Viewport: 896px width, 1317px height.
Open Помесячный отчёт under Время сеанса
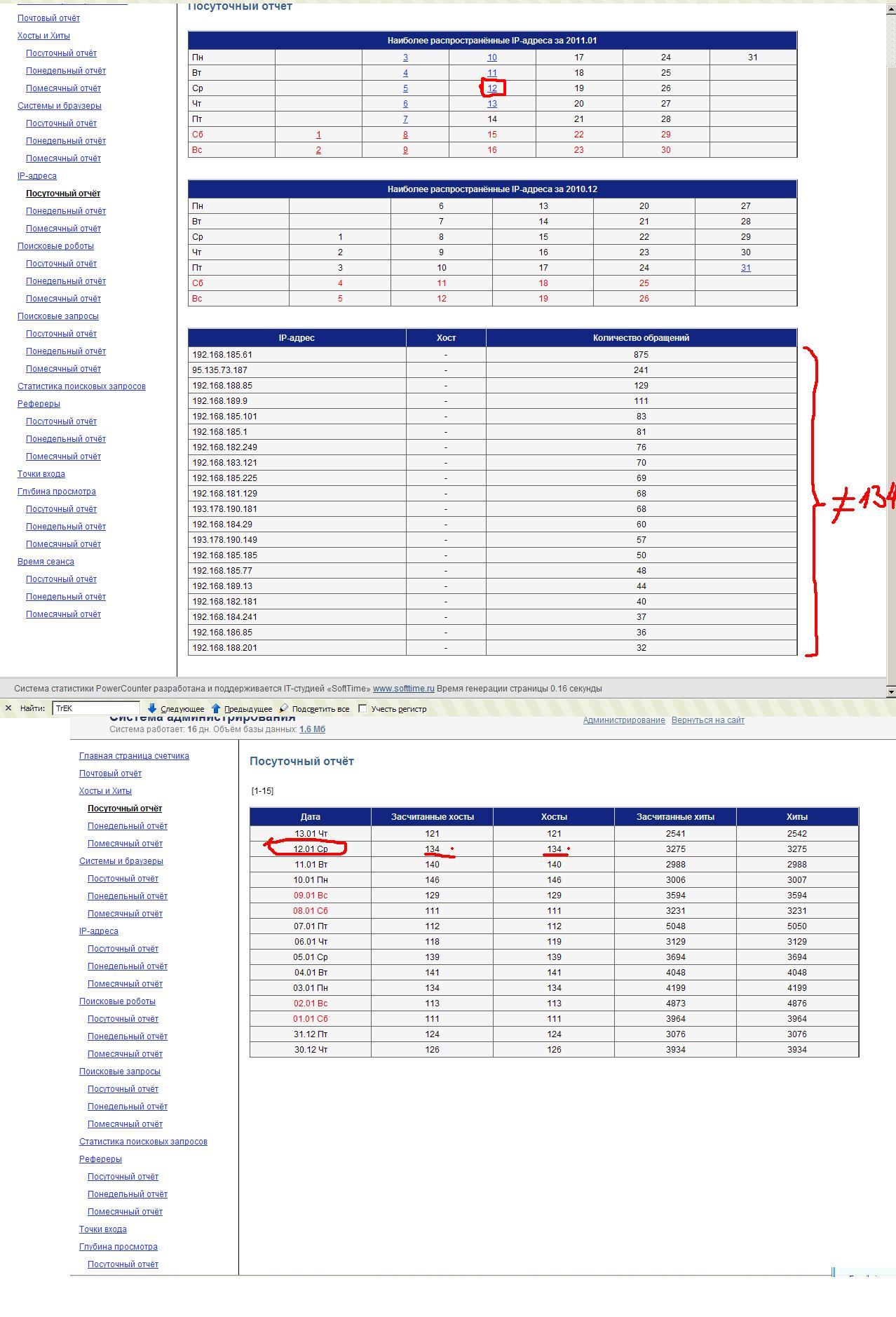63,614
